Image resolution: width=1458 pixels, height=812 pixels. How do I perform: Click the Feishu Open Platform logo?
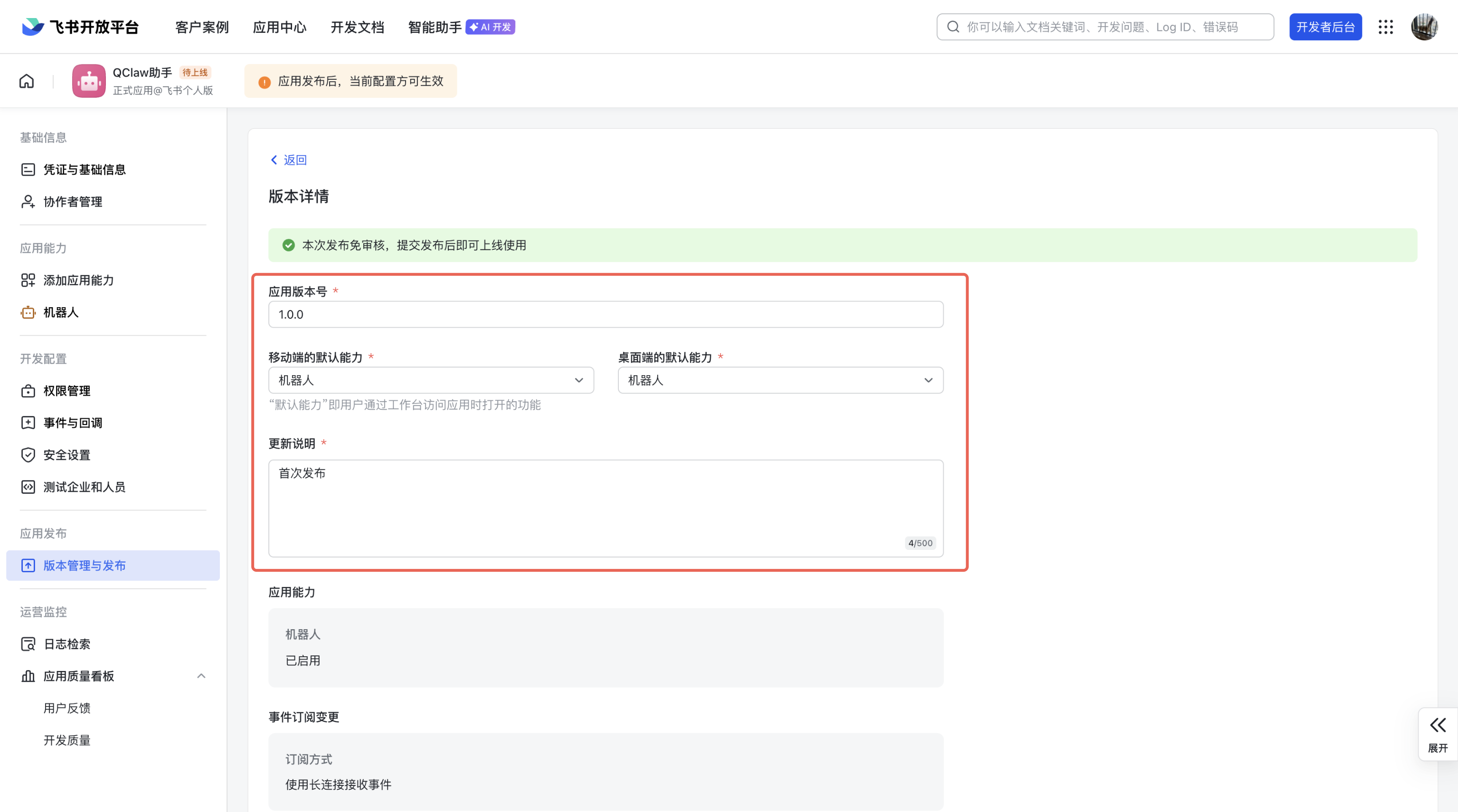pos(80,27)
